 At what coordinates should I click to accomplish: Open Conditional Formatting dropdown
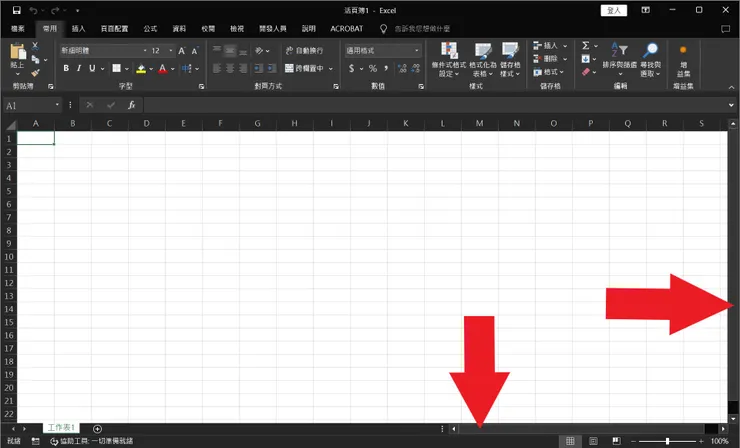point(448,59)
